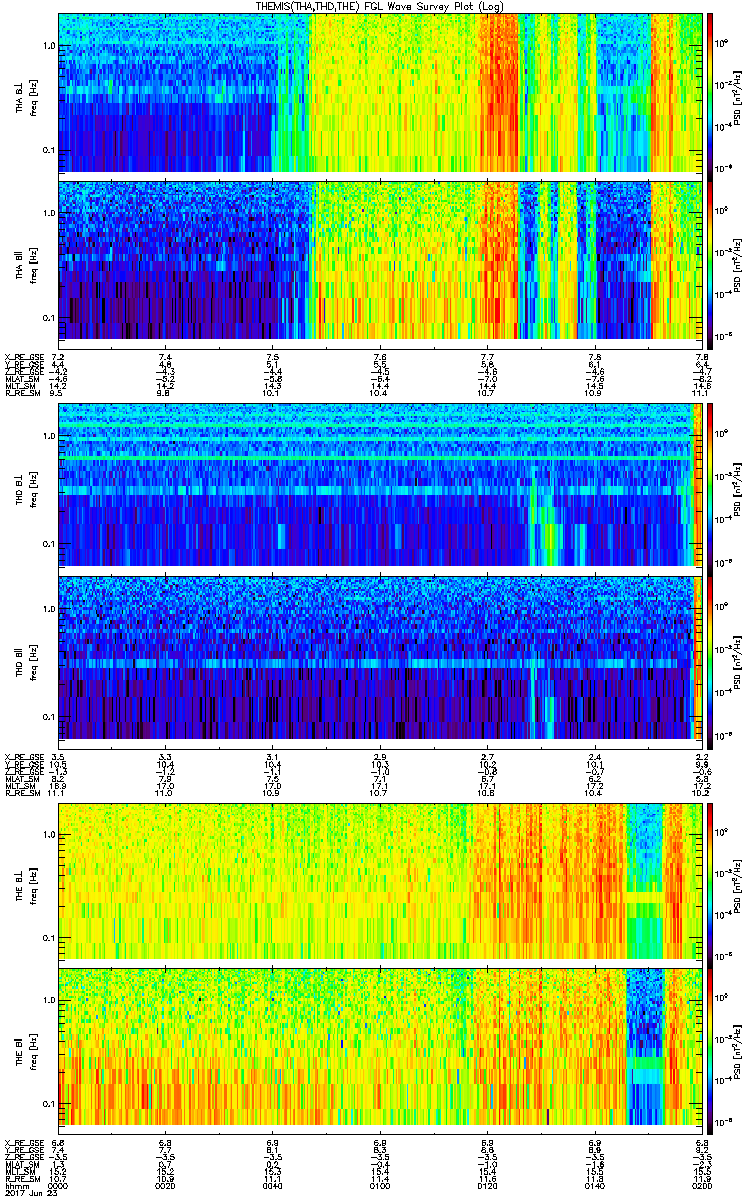The image size is (750, 1200).
Task: Click the PSD color bar beside THA top panel
Action: pyautogui.click(x=710, y=92)
